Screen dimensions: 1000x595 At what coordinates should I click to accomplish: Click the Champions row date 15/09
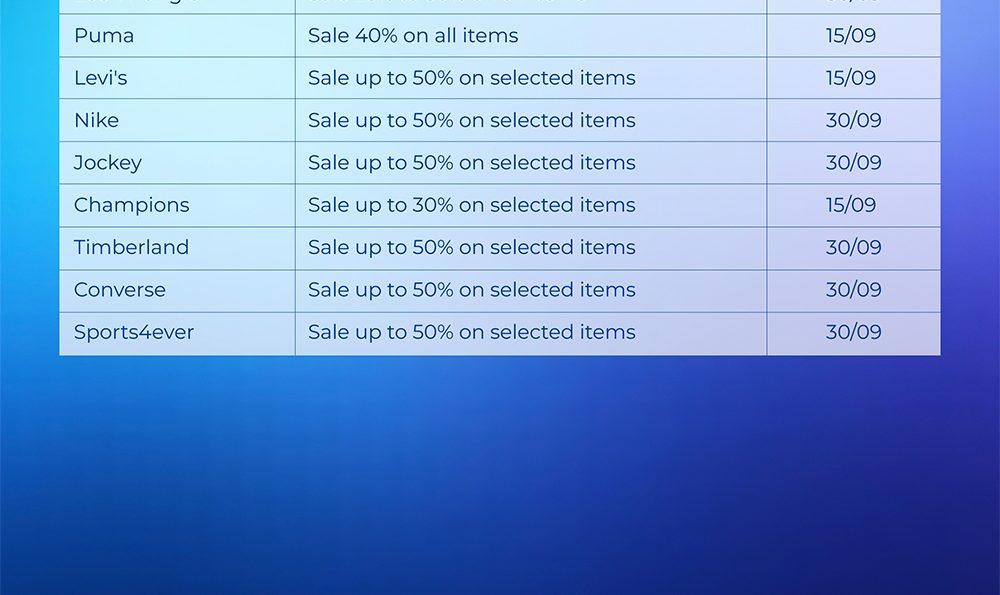(x=851, y=205)
